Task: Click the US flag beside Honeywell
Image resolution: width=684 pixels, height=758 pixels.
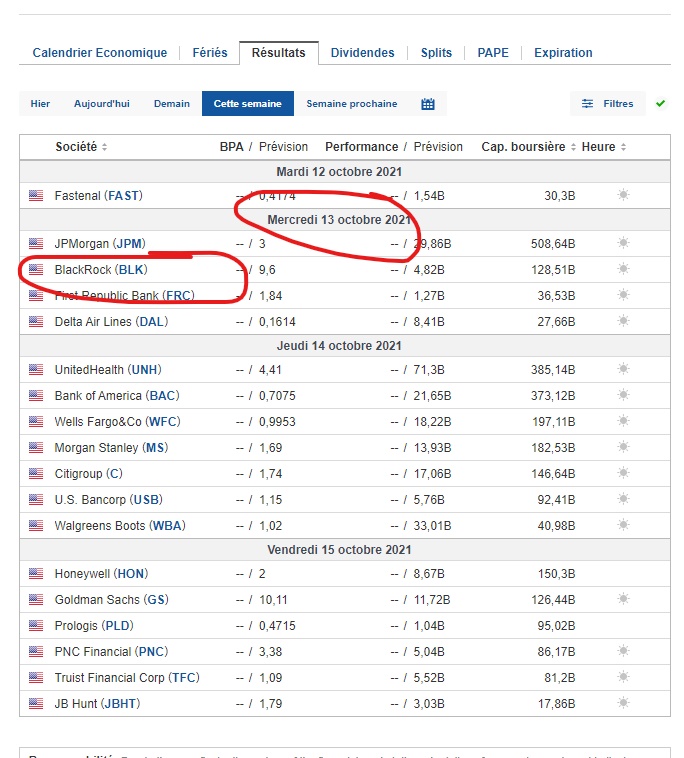Action: [x=36, y=573]
